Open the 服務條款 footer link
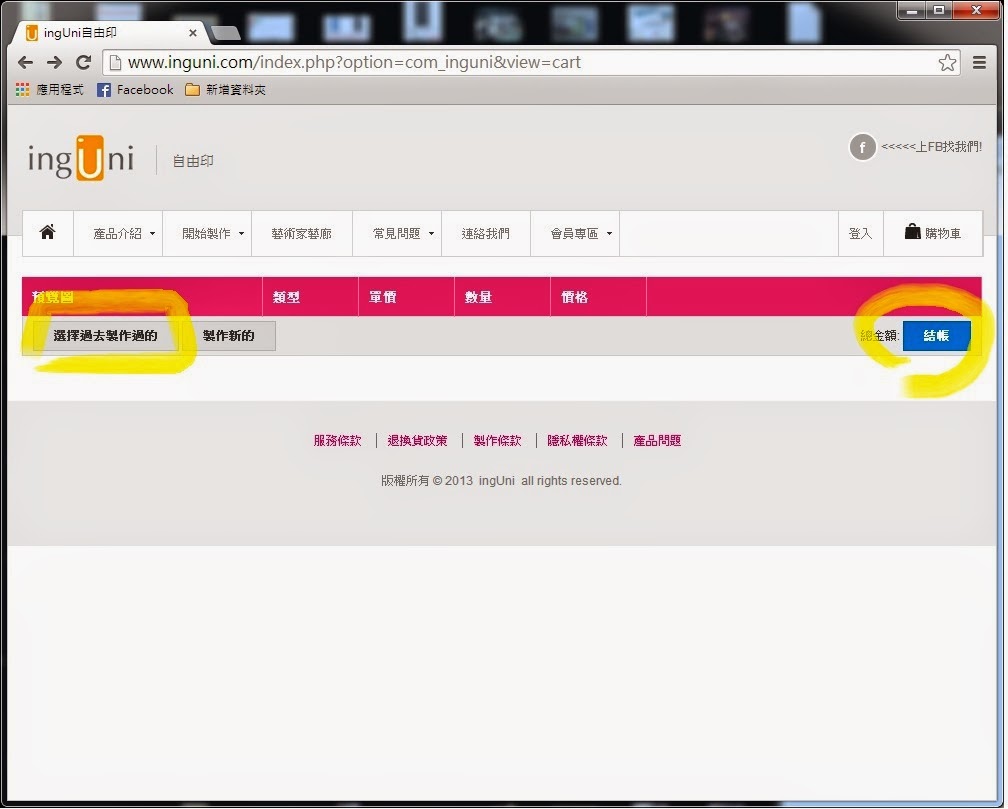 pos(338,441)
